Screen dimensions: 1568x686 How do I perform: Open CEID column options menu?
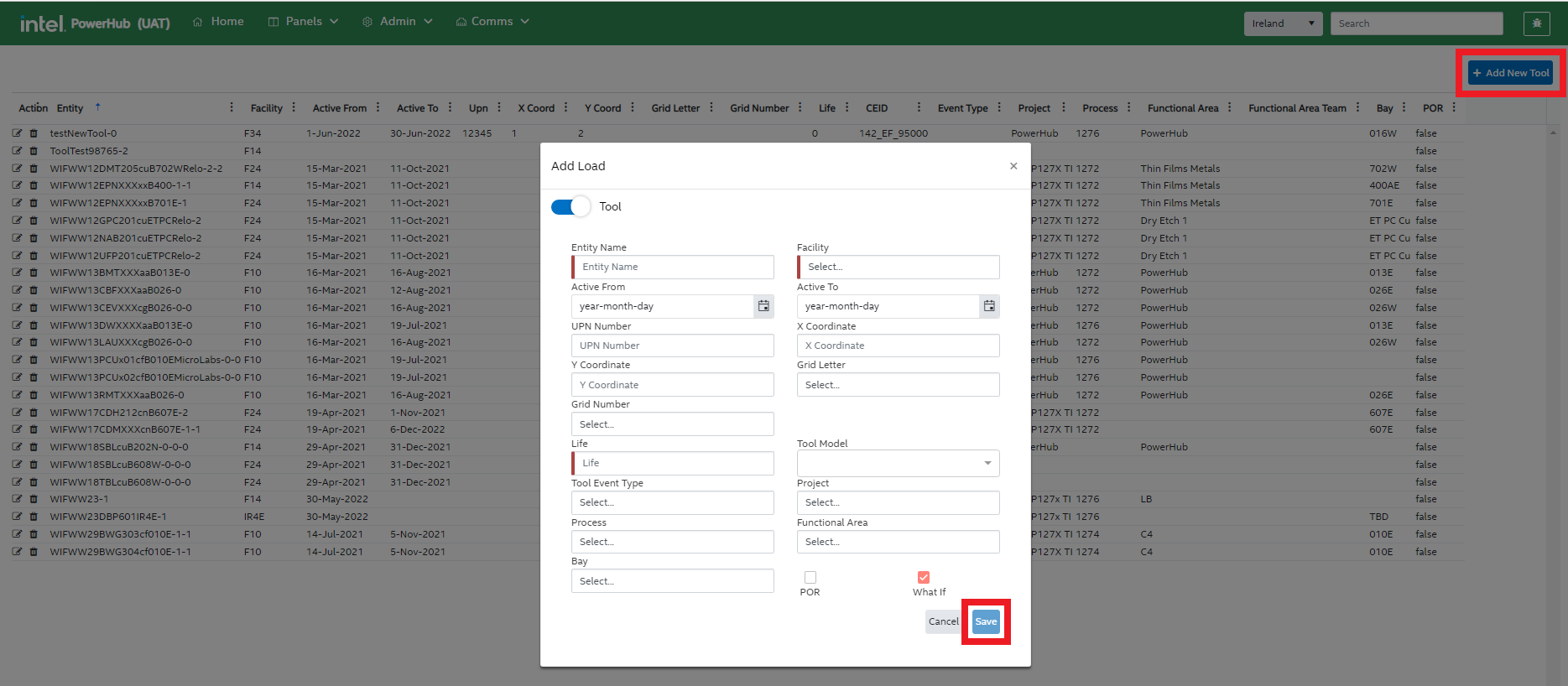(919, 107)
